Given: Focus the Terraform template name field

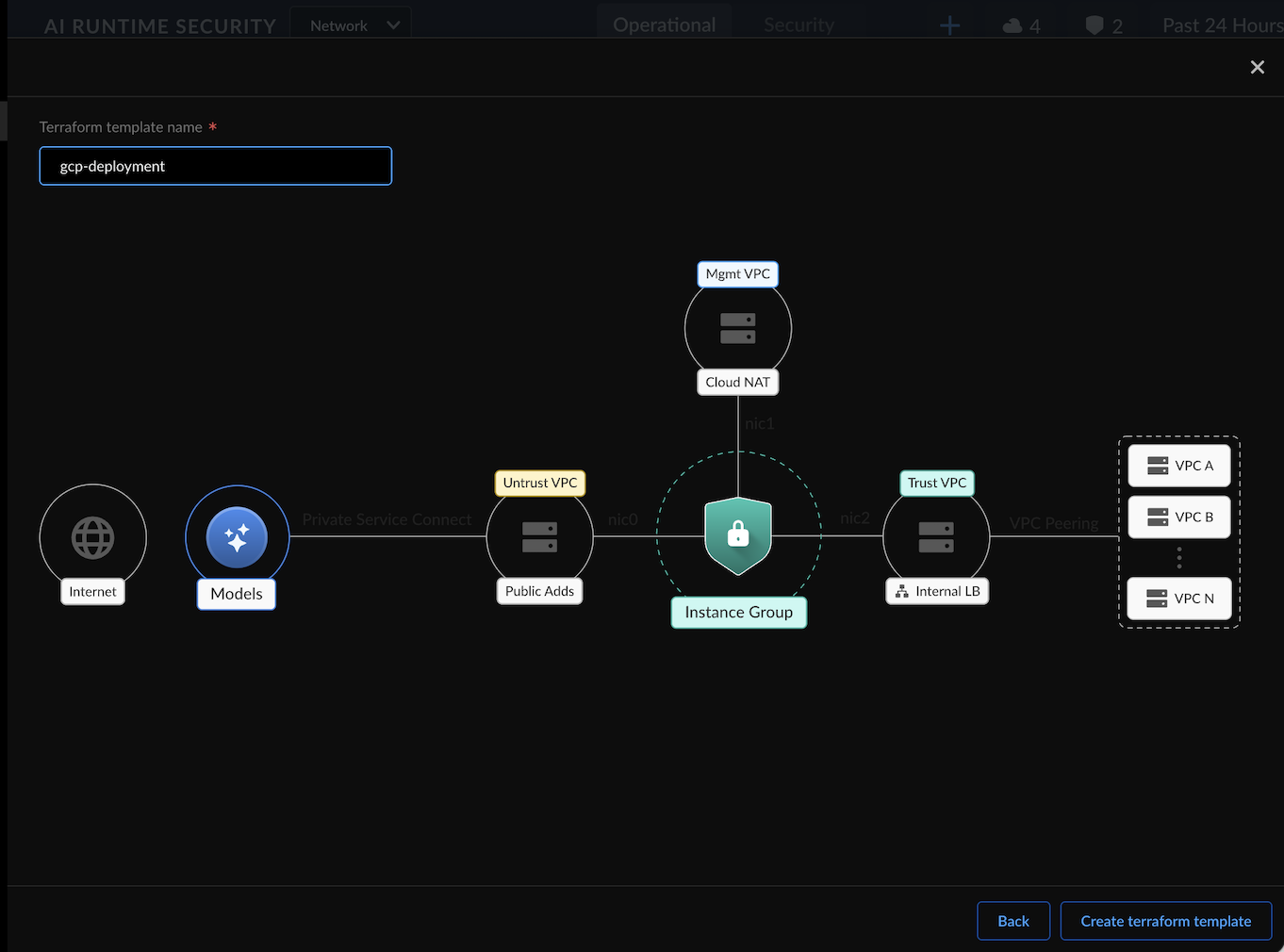Looking at the screenshot, I should pos(215,166).
